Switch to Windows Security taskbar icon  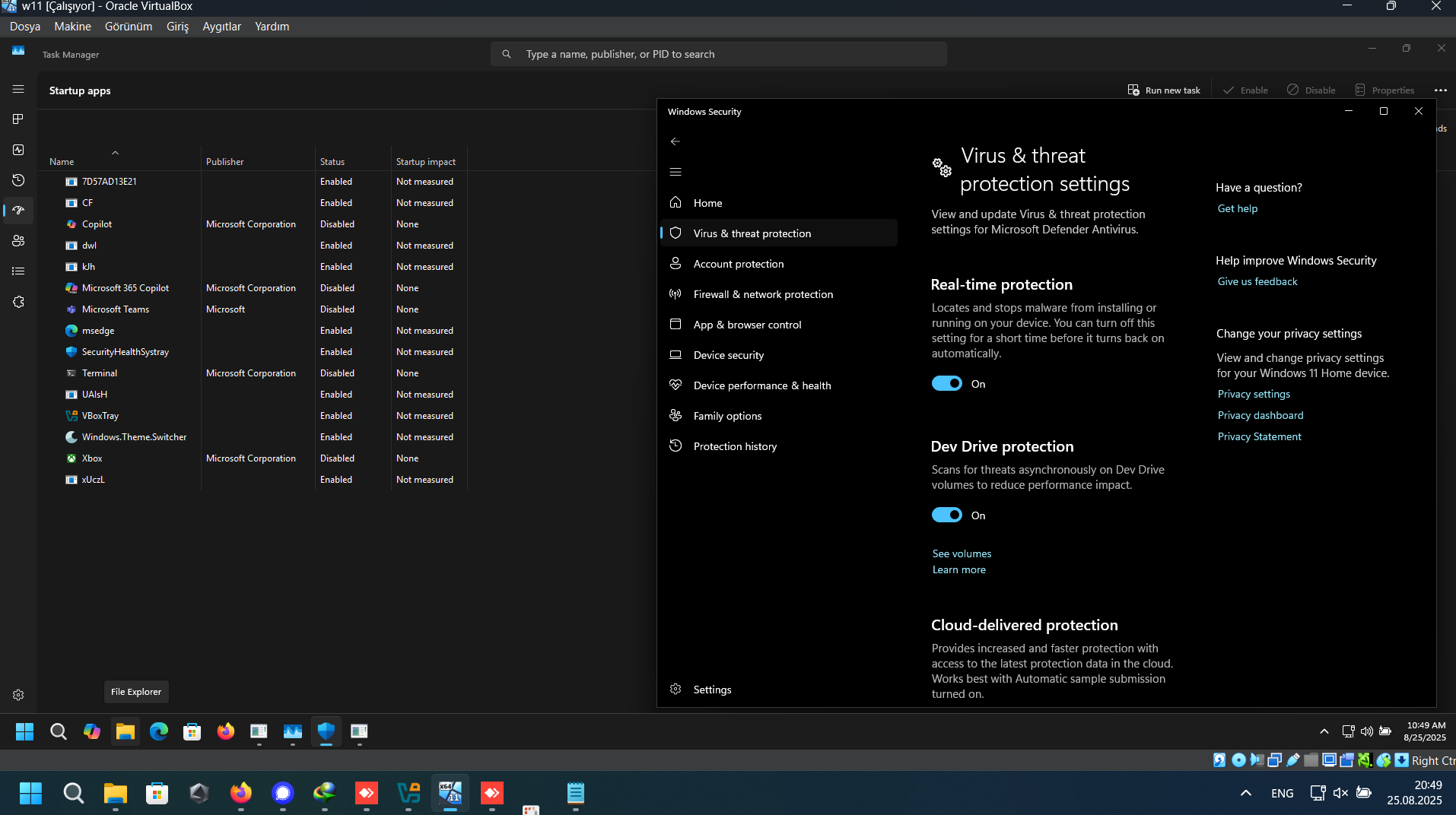(x=326, y=731)
